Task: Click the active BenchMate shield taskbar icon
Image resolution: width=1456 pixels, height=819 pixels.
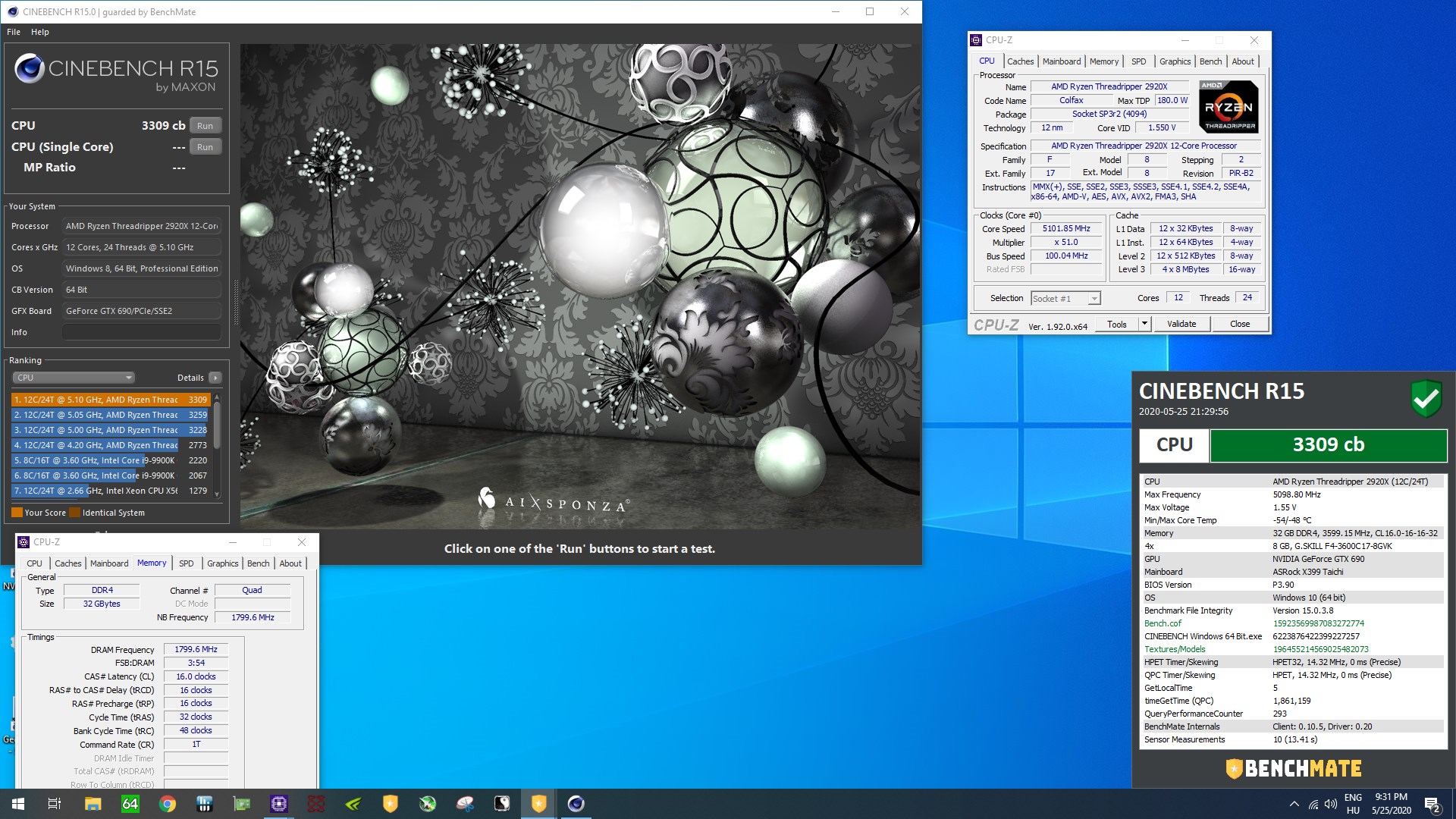Action: click(x=539, y=804)
